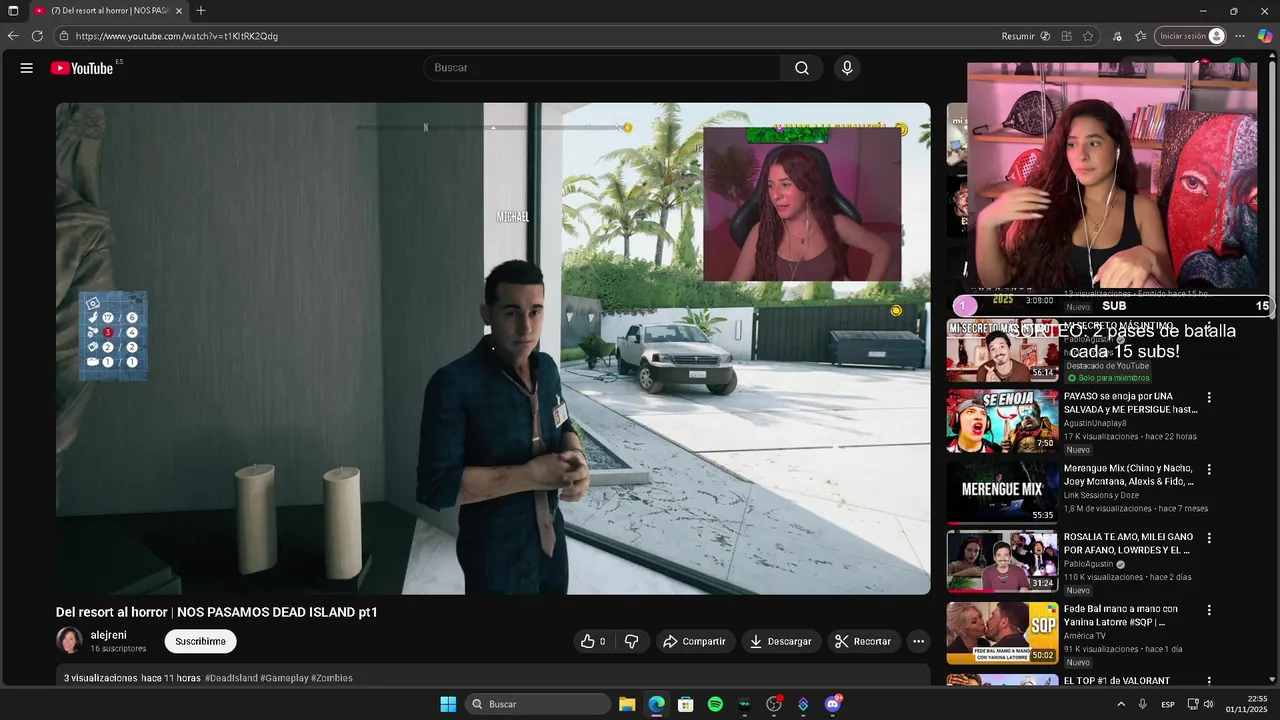
Task: Open alejreni channel avatar
Action: [69, 640]
